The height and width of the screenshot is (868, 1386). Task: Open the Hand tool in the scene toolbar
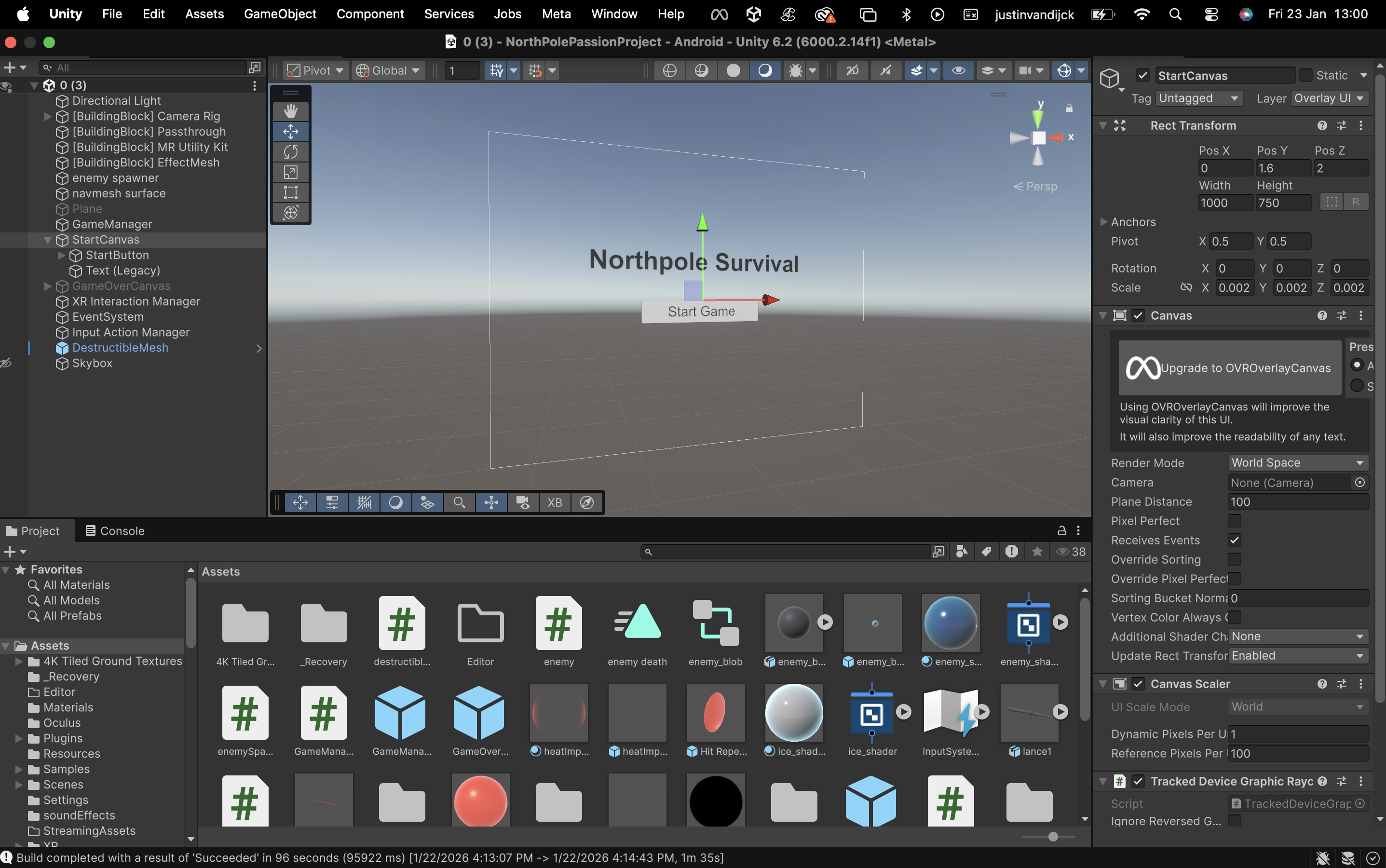(291, 110)
